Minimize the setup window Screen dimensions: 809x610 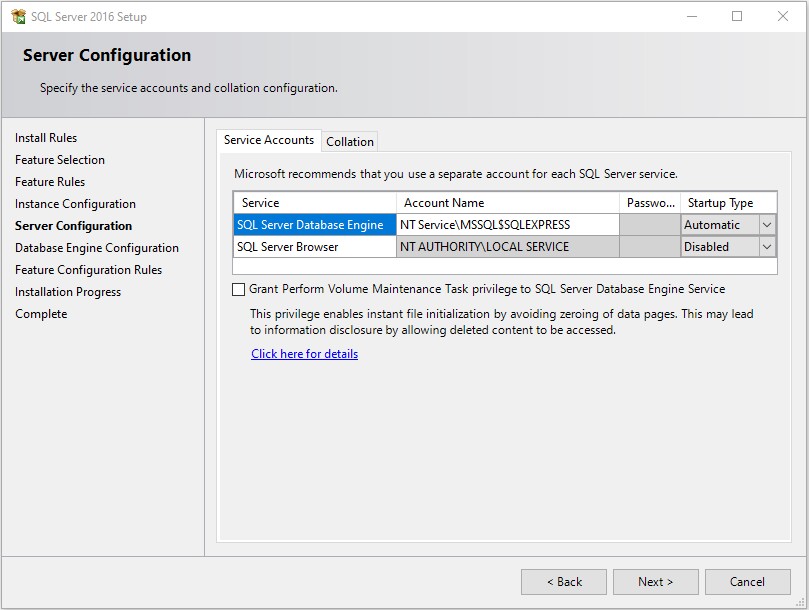tap(691, 17)
